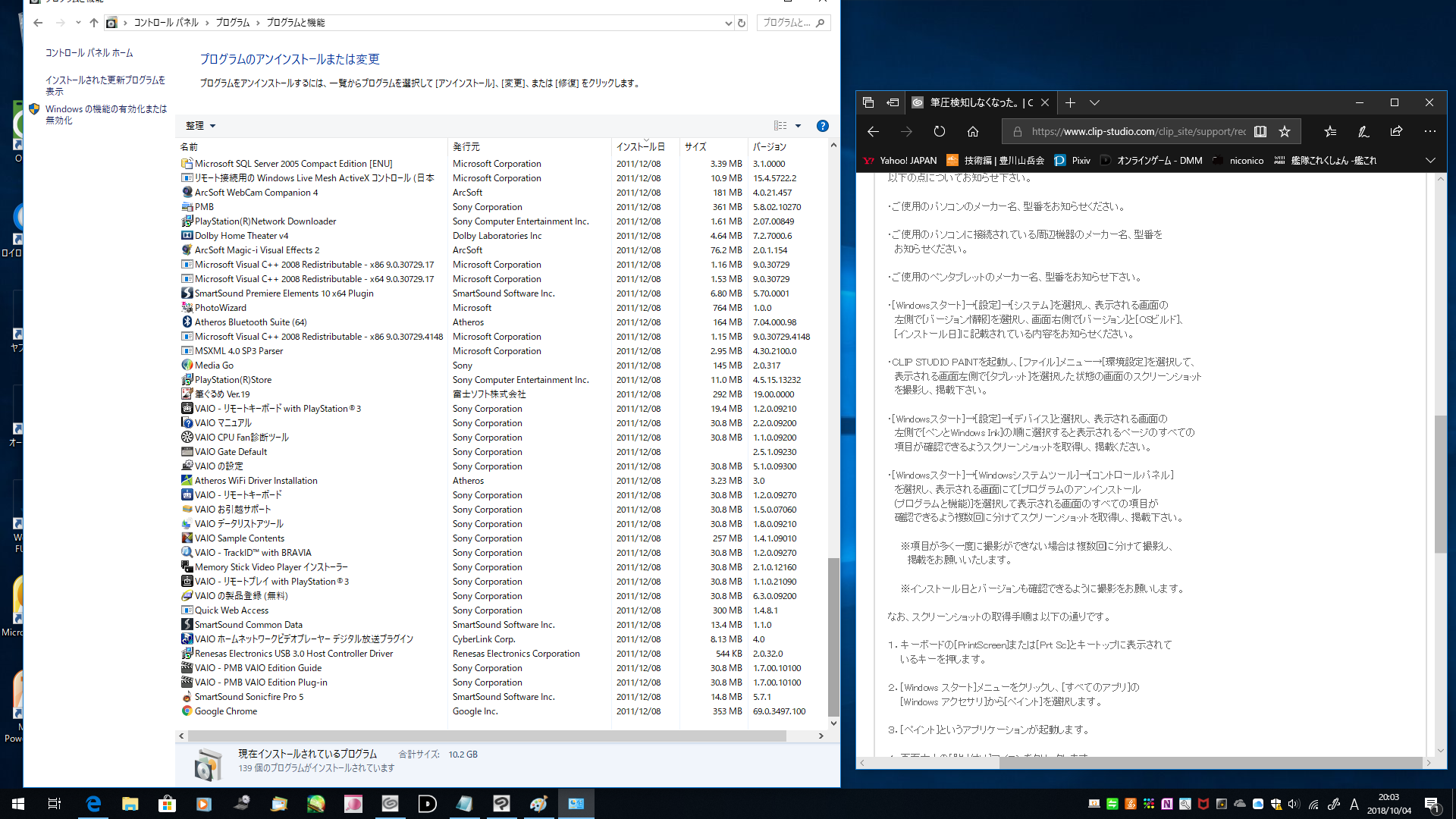Go to home page in Edge
1456x819 pixels.
tap(972, 132)
